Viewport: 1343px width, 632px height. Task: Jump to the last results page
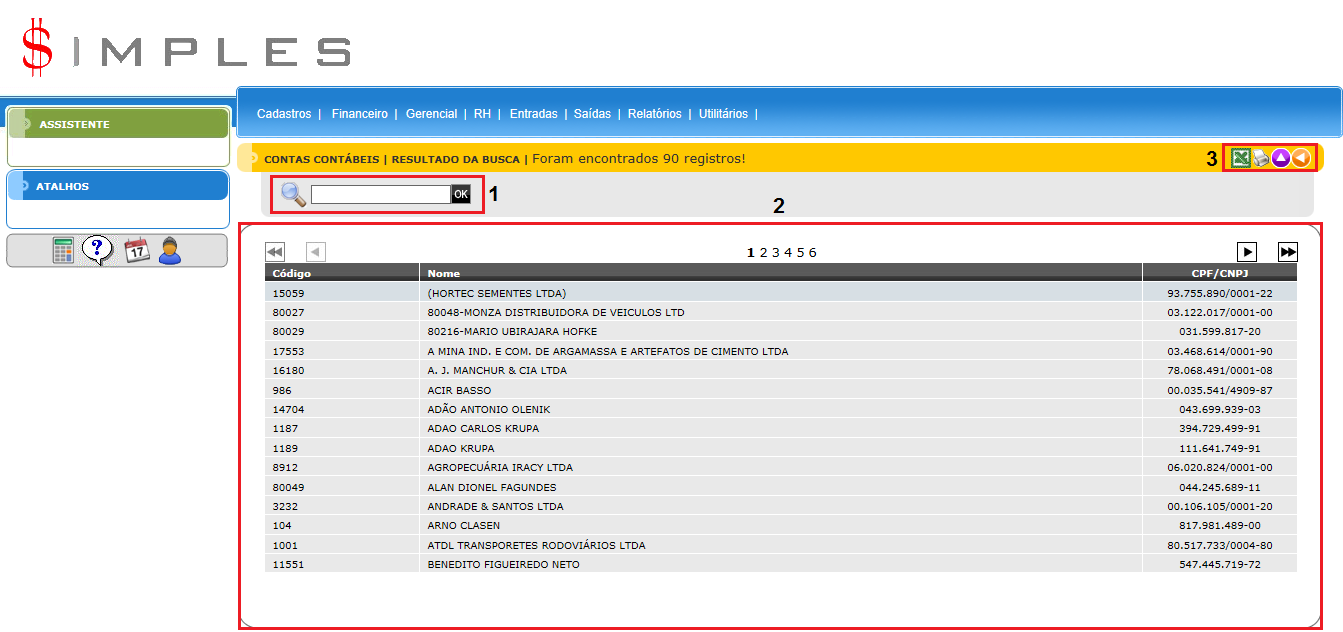pyautogui.click(x=1288, y=252)
